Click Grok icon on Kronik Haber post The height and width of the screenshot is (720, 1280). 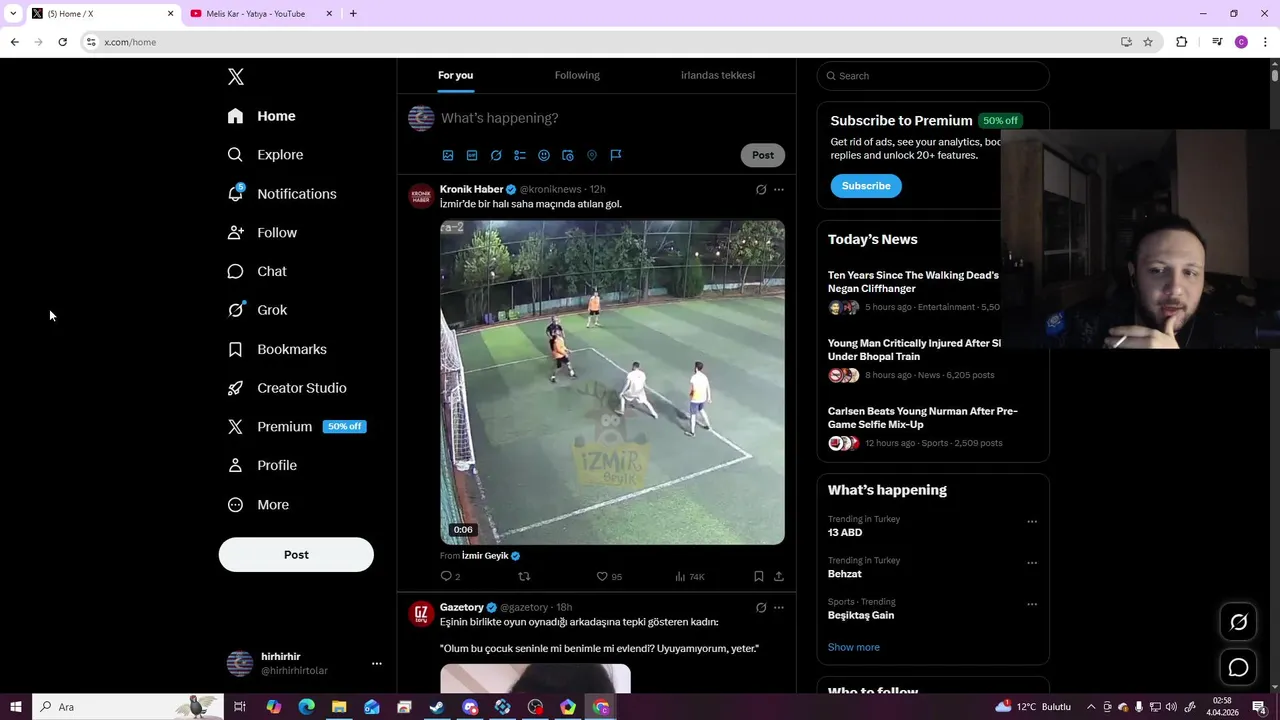coord(761,189)
